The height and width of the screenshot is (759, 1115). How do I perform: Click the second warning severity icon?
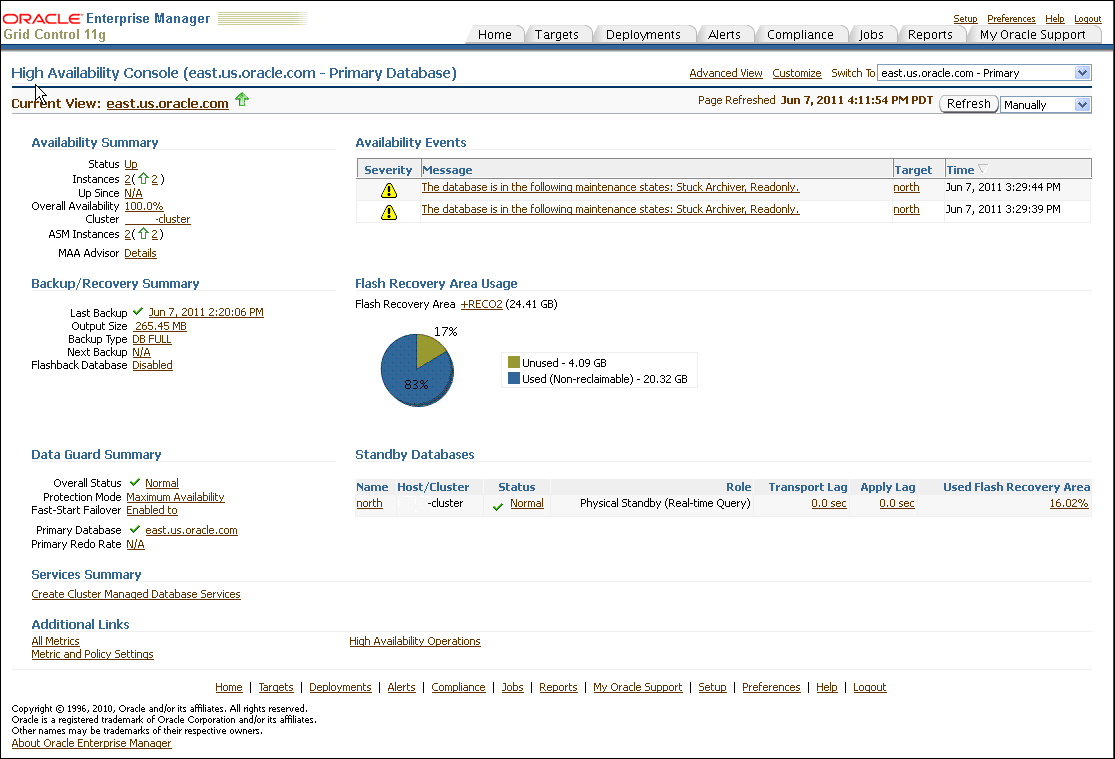click(389, 211)
